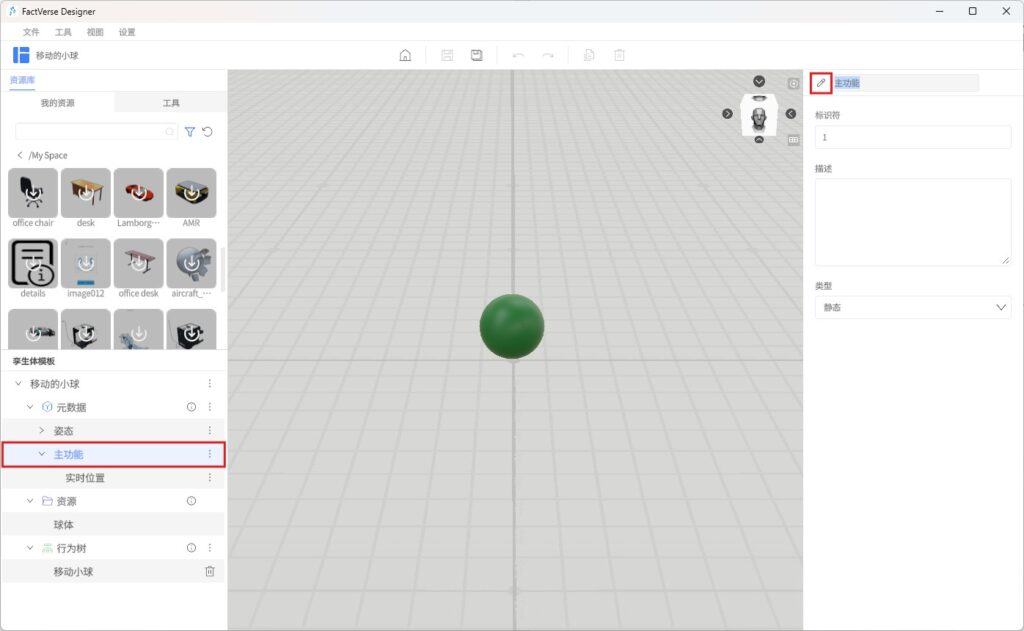The height and width of the screenshot is (631, 1024).
Task: Switch to the 工具 tab in resource library
Action: click(x=171, y=103)
